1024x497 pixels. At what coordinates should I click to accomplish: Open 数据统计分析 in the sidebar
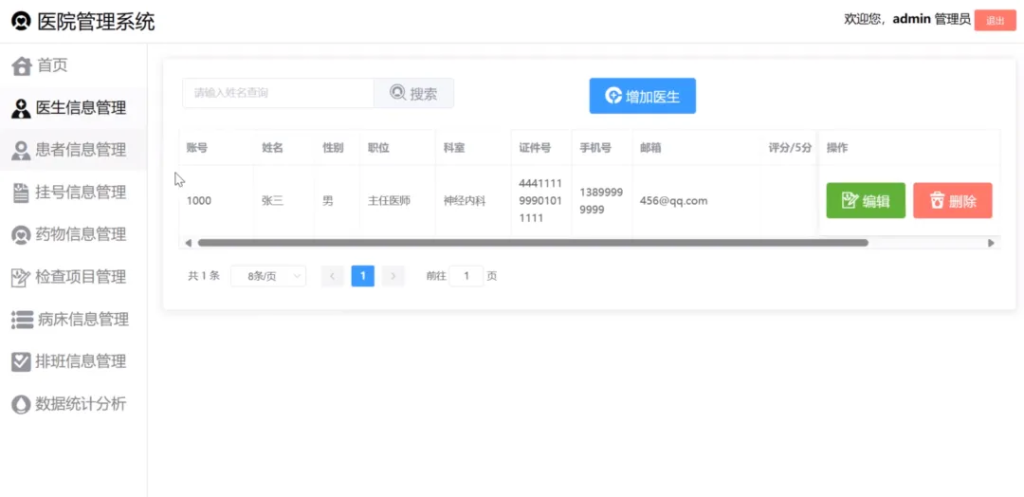[x=74, y=404]
